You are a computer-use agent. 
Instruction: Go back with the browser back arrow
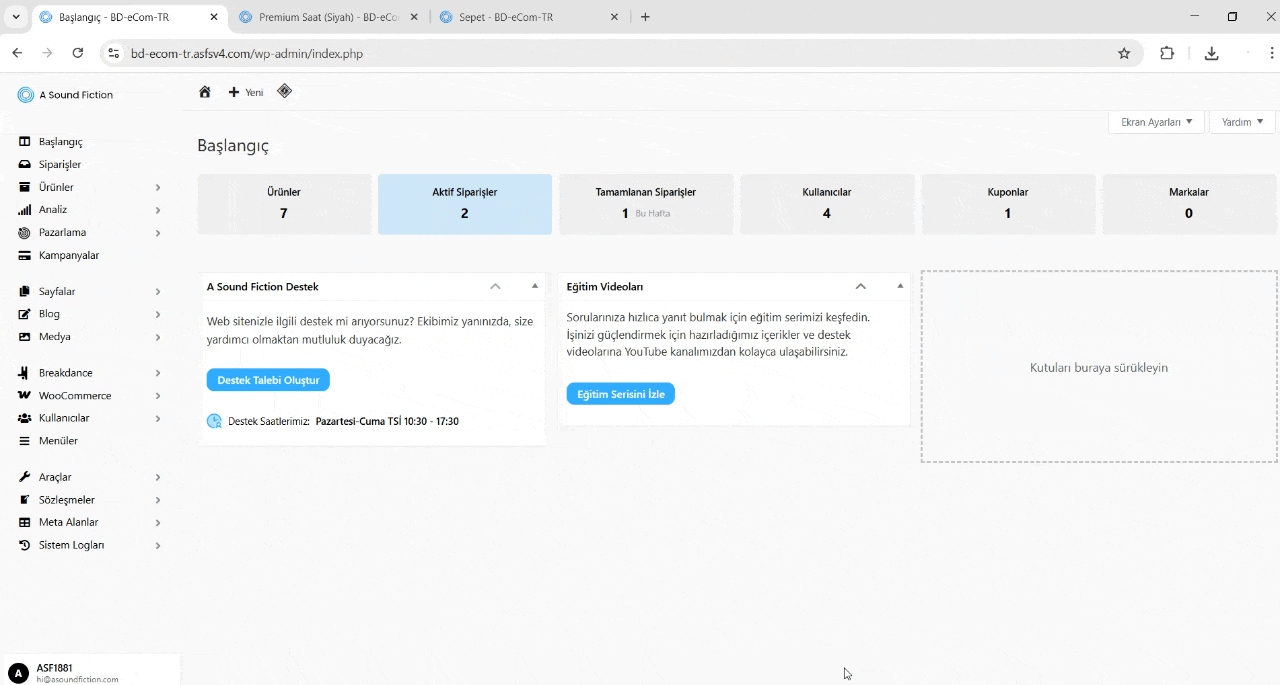click(17, 53)
